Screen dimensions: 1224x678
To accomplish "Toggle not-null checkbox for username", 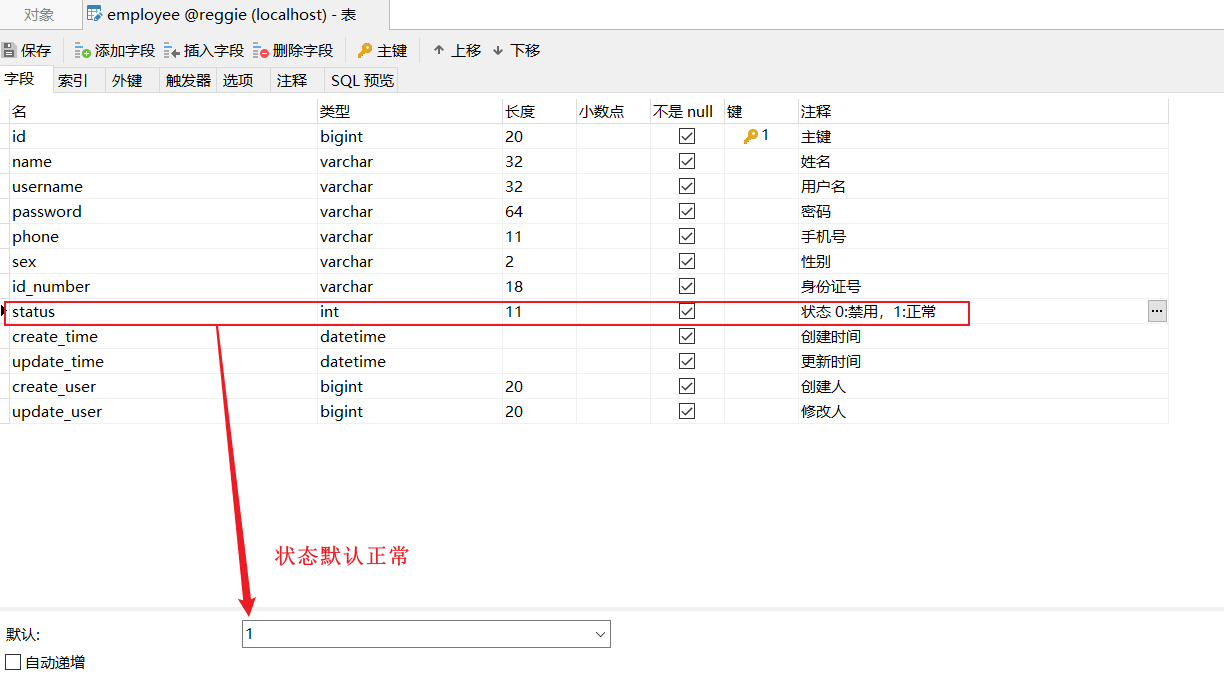I will 687,186.
